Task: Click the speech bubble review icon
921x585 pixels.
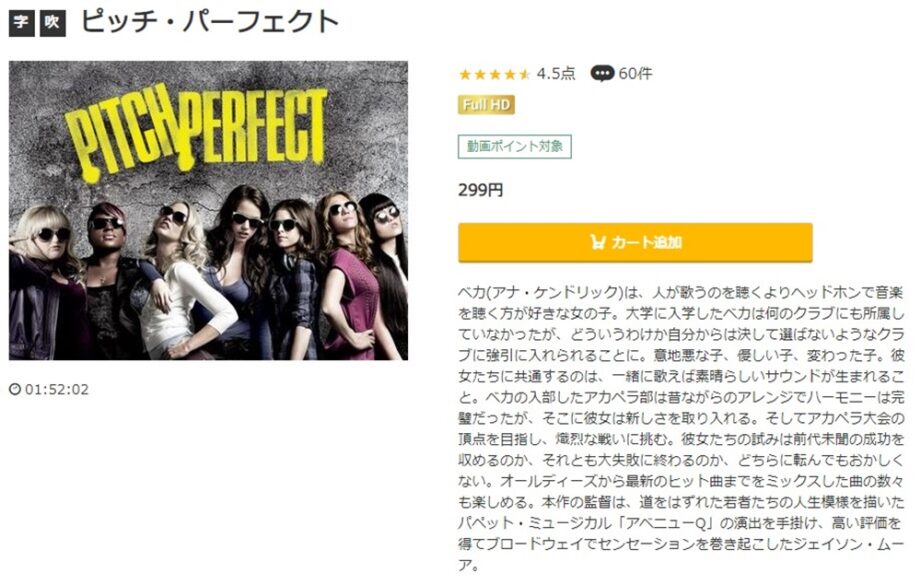Action: [602, 73]
